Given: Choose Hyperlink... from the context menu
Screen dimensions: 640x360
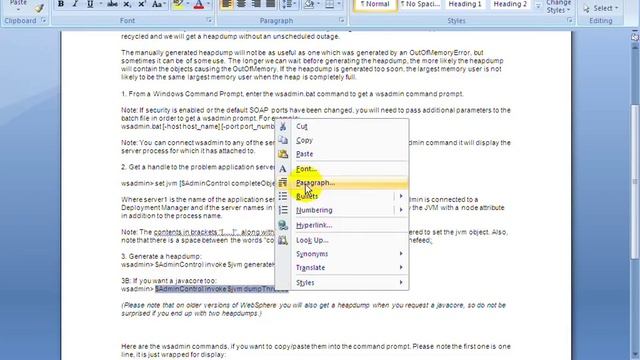Looking at the screenshot, I should 342,225.
